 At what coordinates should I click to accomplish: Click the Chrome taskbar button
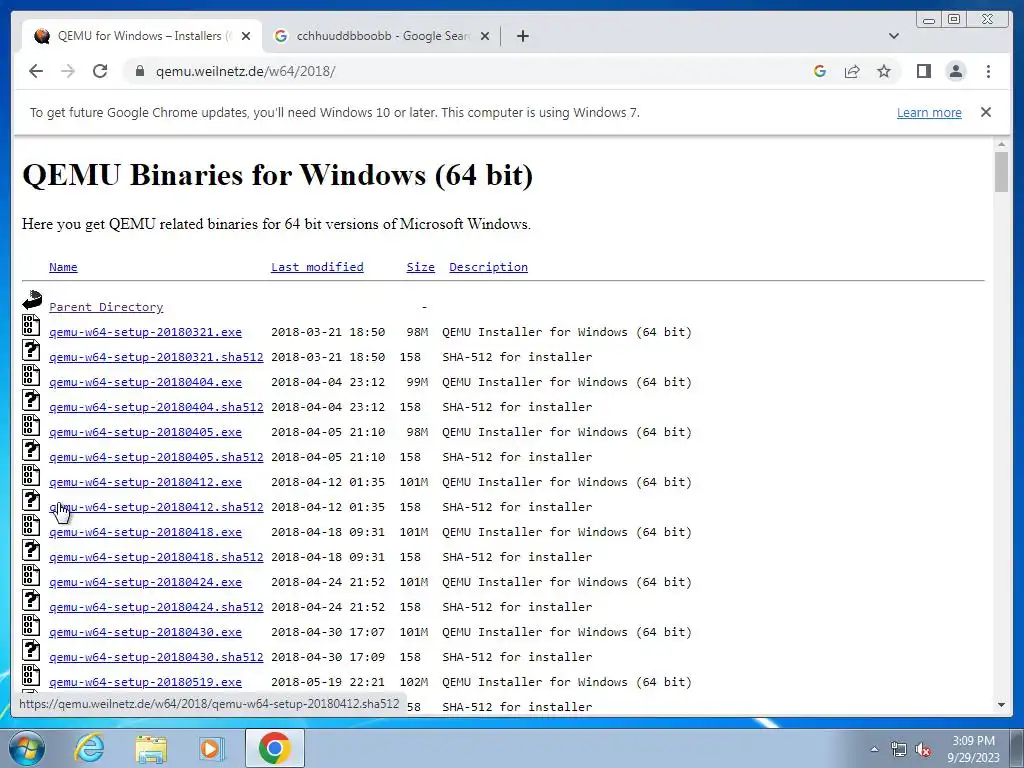pos(275,748)
